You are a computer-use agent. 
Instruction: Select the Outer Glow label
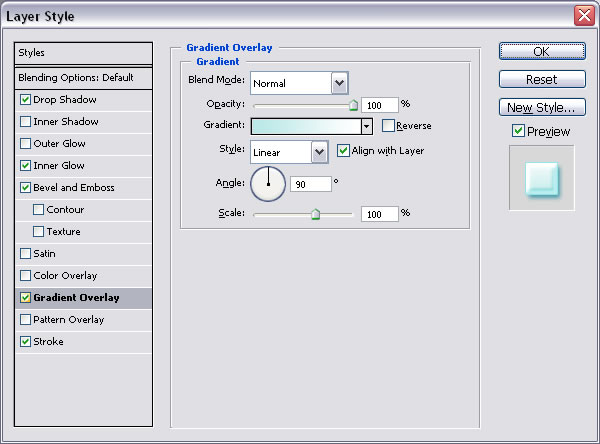60,144
